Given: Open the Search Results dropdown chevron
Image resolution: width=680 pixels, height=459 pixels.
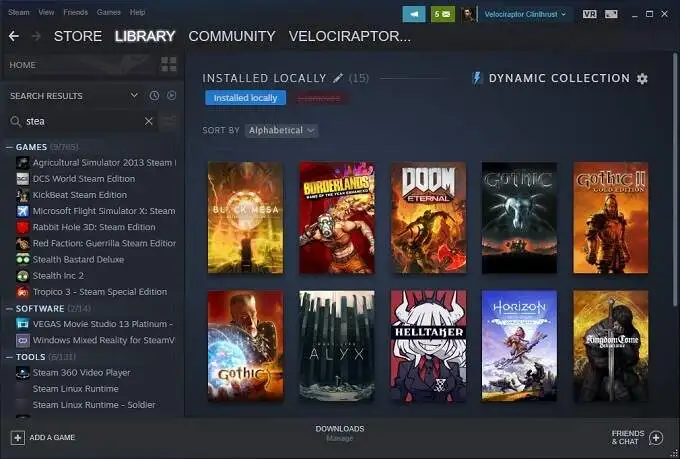Looking at the screenshot, I should coord(134,95).
